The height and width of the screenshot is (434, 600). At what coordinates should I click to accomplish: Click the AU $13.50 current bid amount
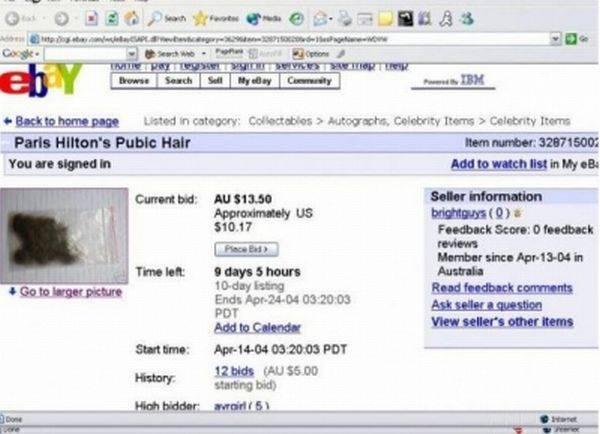coord(243,199)
